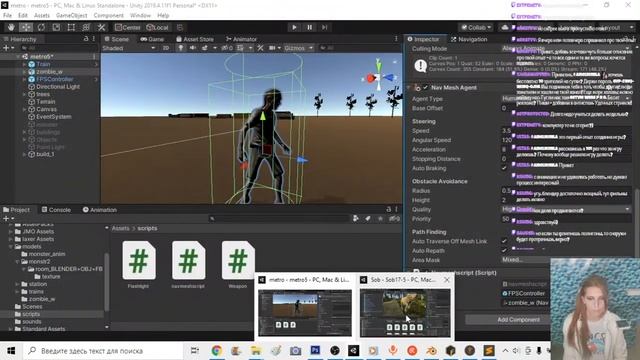The height and width of the screenshot is (360, 640).
Task: Click the Play button
Action: (294, 27)
